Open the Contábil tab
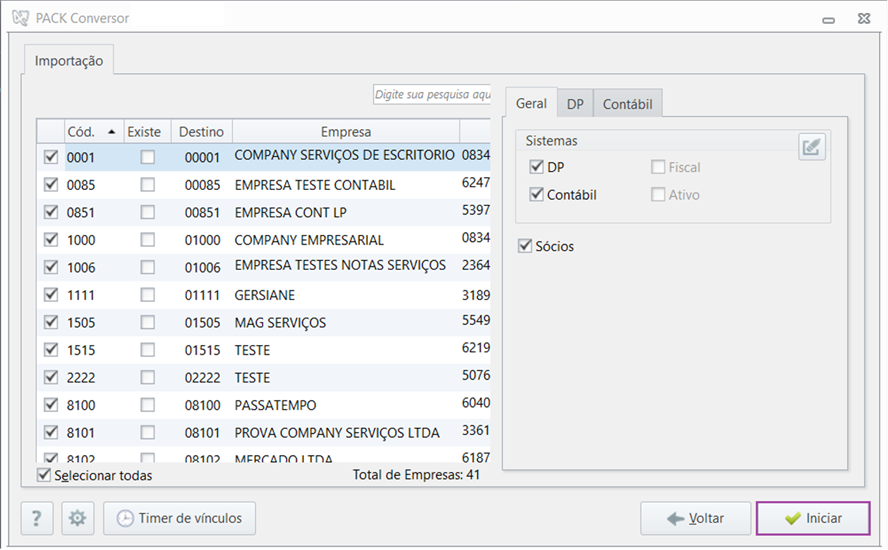 627,103
